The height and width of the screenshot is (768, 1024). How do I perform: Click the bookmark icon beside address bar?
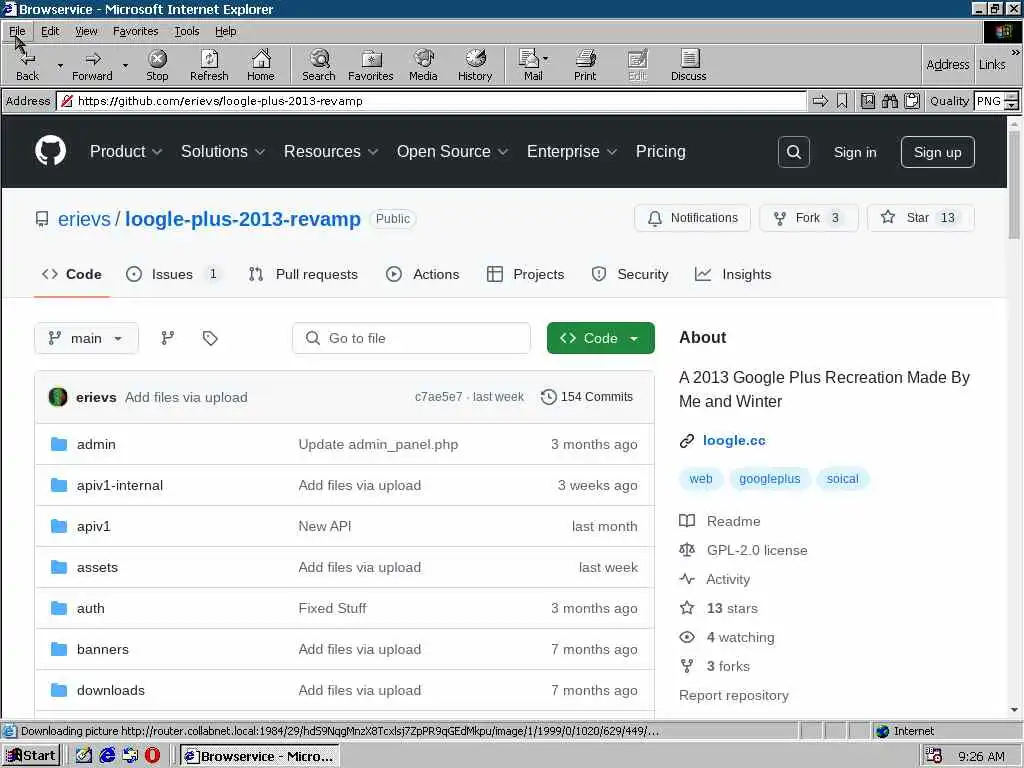842,101
